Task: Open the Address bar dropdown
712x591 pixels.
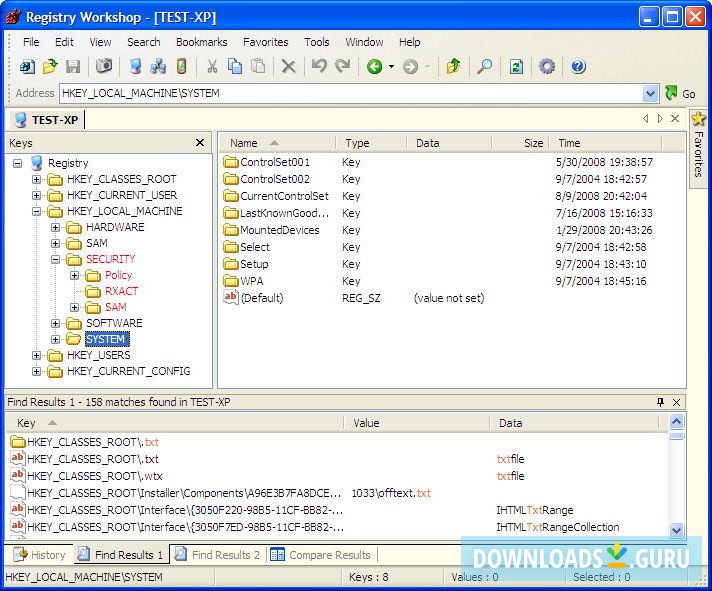Action: tap(651, 93)
